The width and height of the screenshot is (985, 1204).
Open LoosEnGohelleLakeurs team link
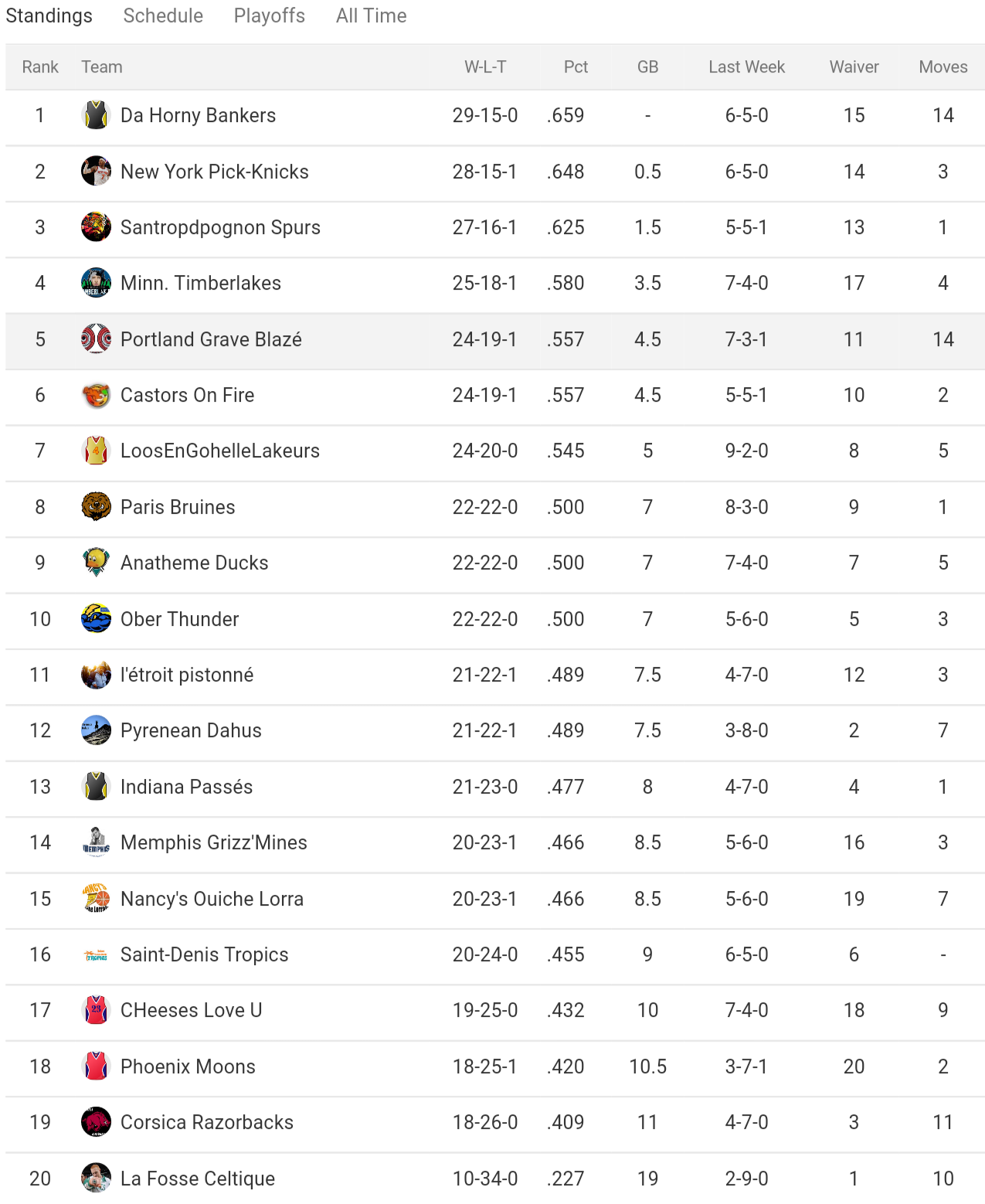click(219, 451)
